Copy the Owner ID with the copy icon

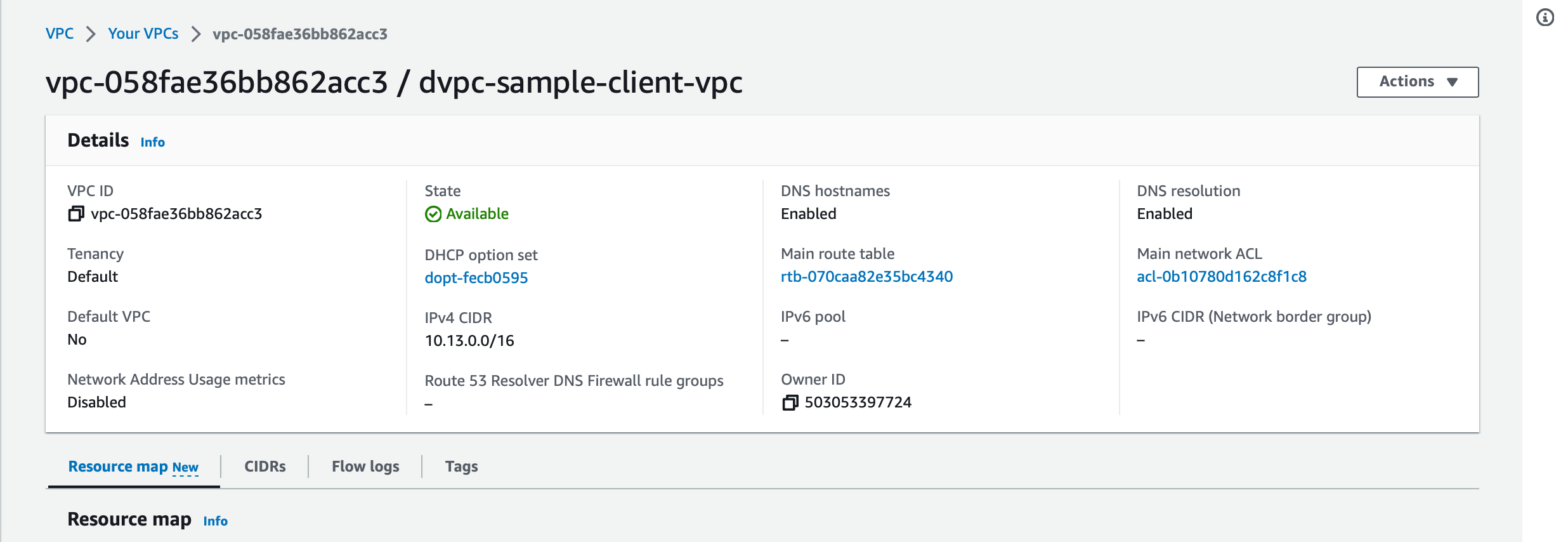(x=790, y=402)
